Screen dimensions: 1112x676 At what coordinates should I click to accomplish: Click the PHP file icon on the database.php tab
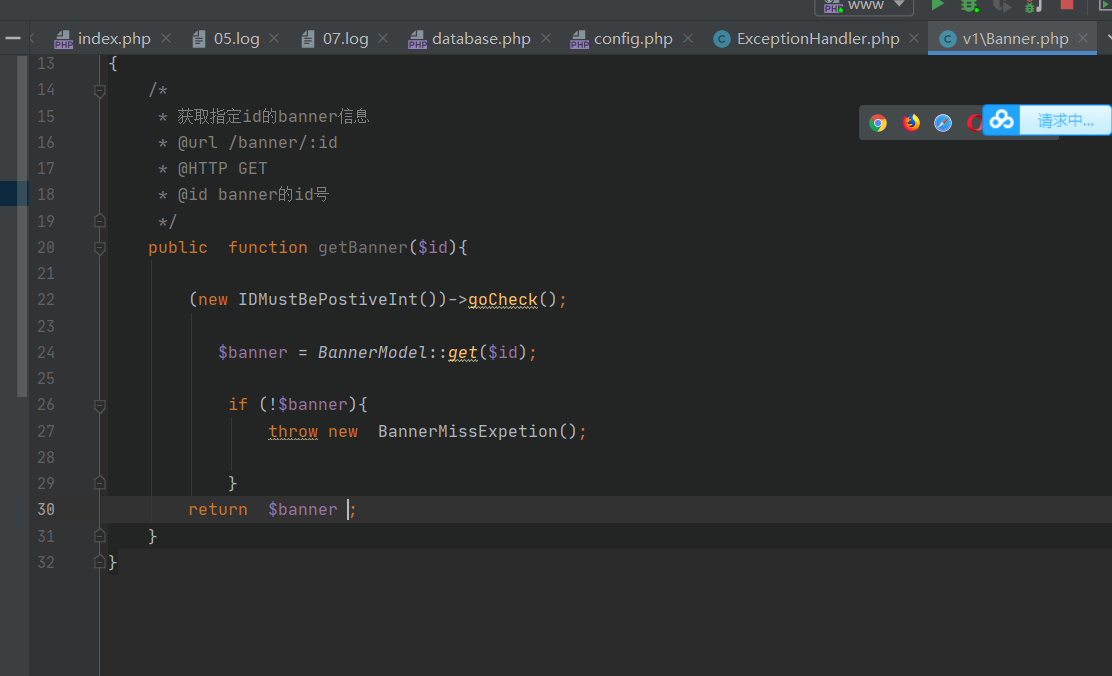417,39
